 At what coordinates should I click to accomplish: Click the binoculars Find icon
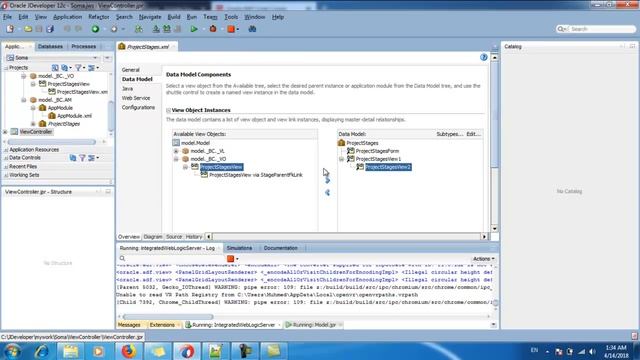tap(252, 29)
